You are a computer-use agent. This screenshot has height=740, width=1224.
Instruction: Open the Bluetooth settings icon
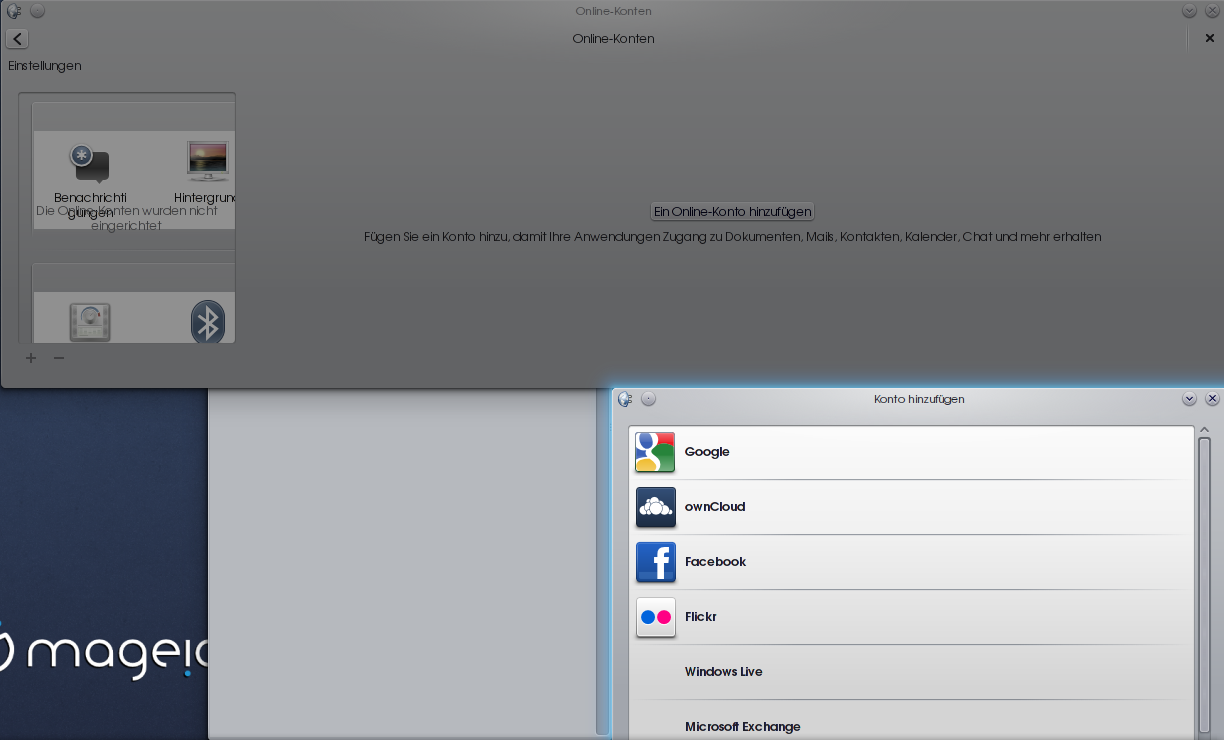[208, 322]
